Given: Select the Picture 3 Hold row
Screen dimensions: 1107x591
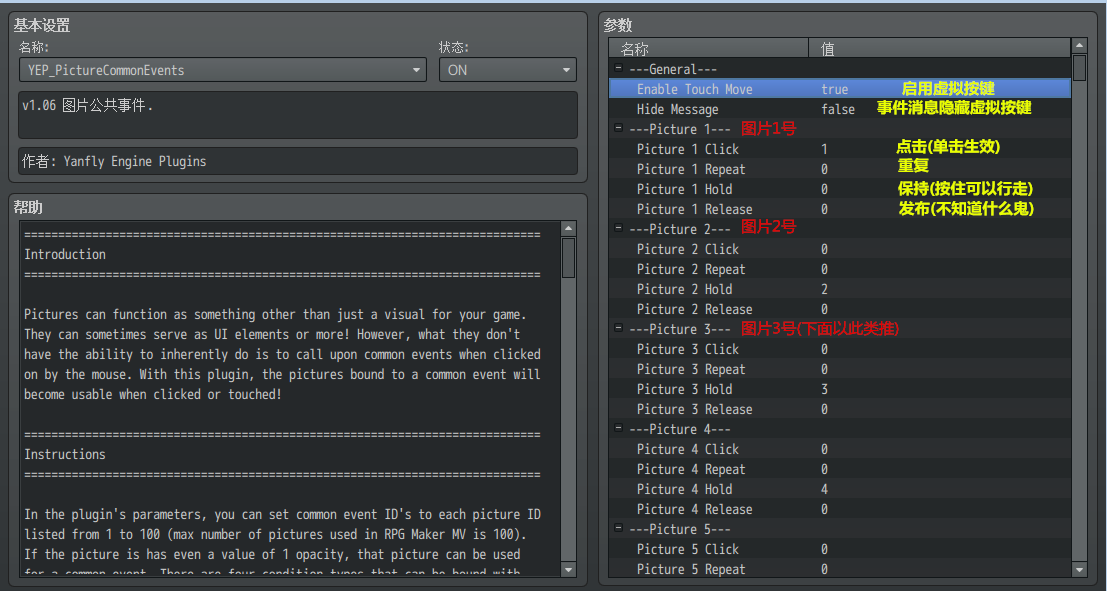Looking at the screenshot, I should point(840,389).
